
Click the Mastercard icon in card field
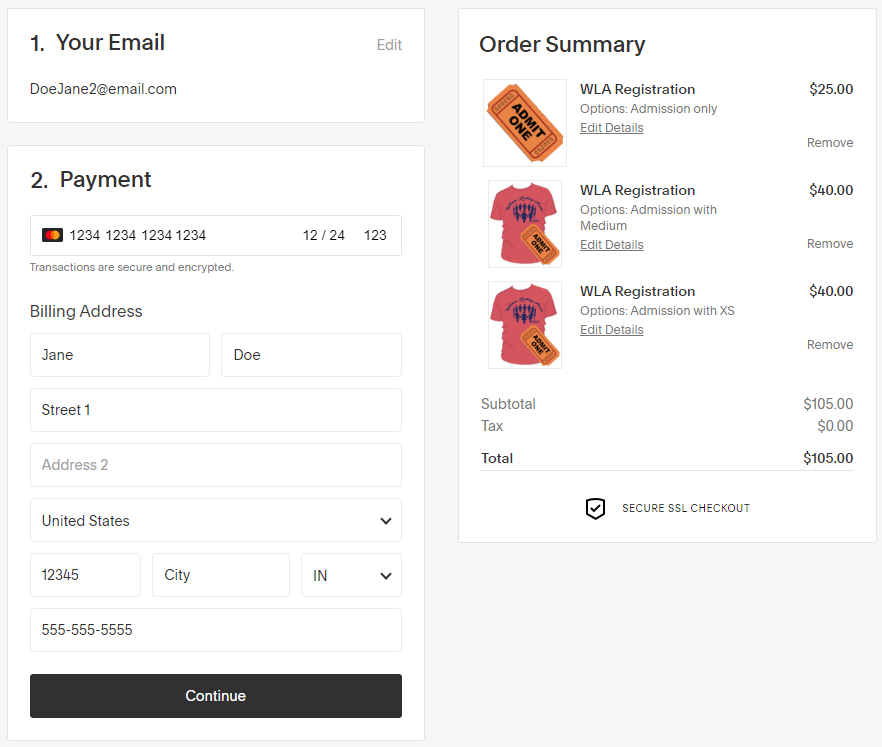pos(52,235)
